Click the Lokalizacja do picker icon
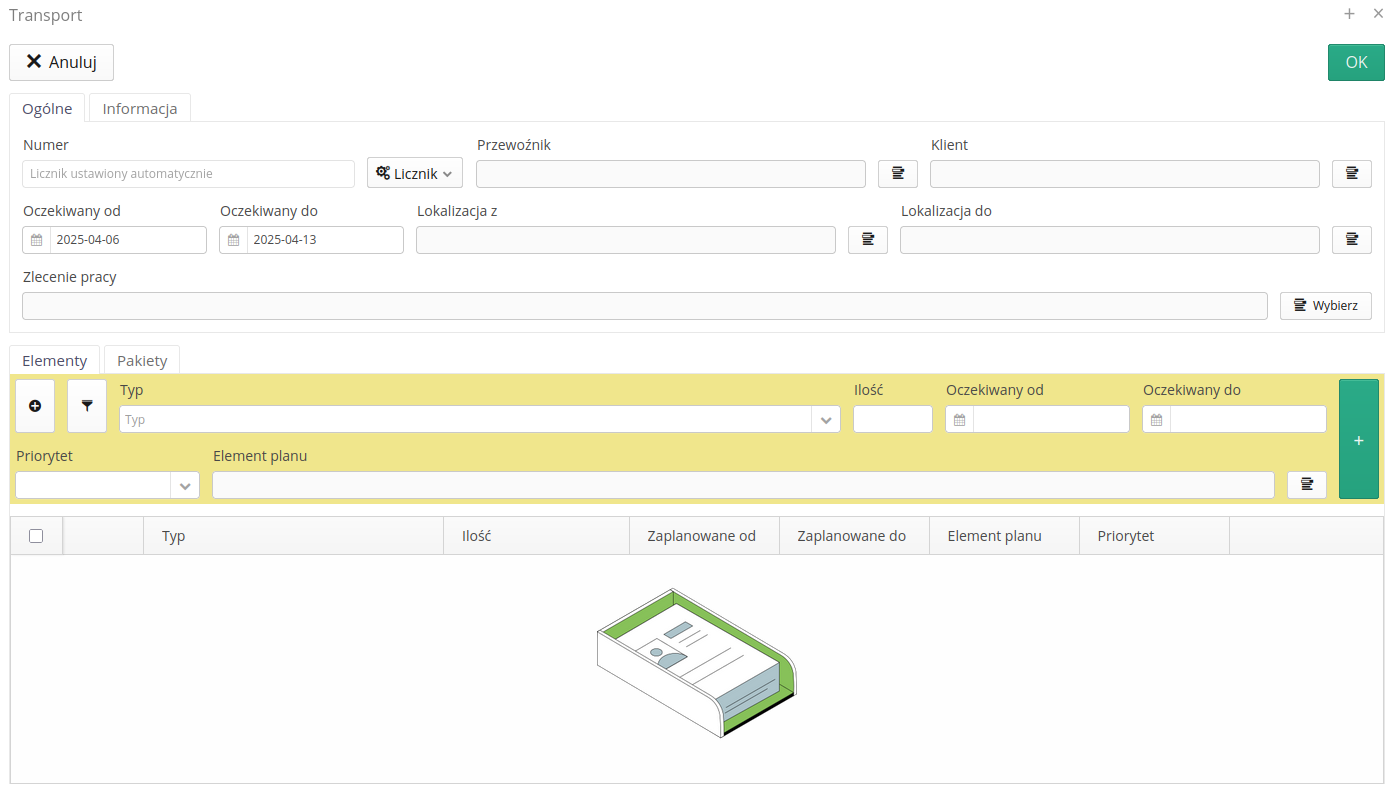 [x=1351, y=240]
